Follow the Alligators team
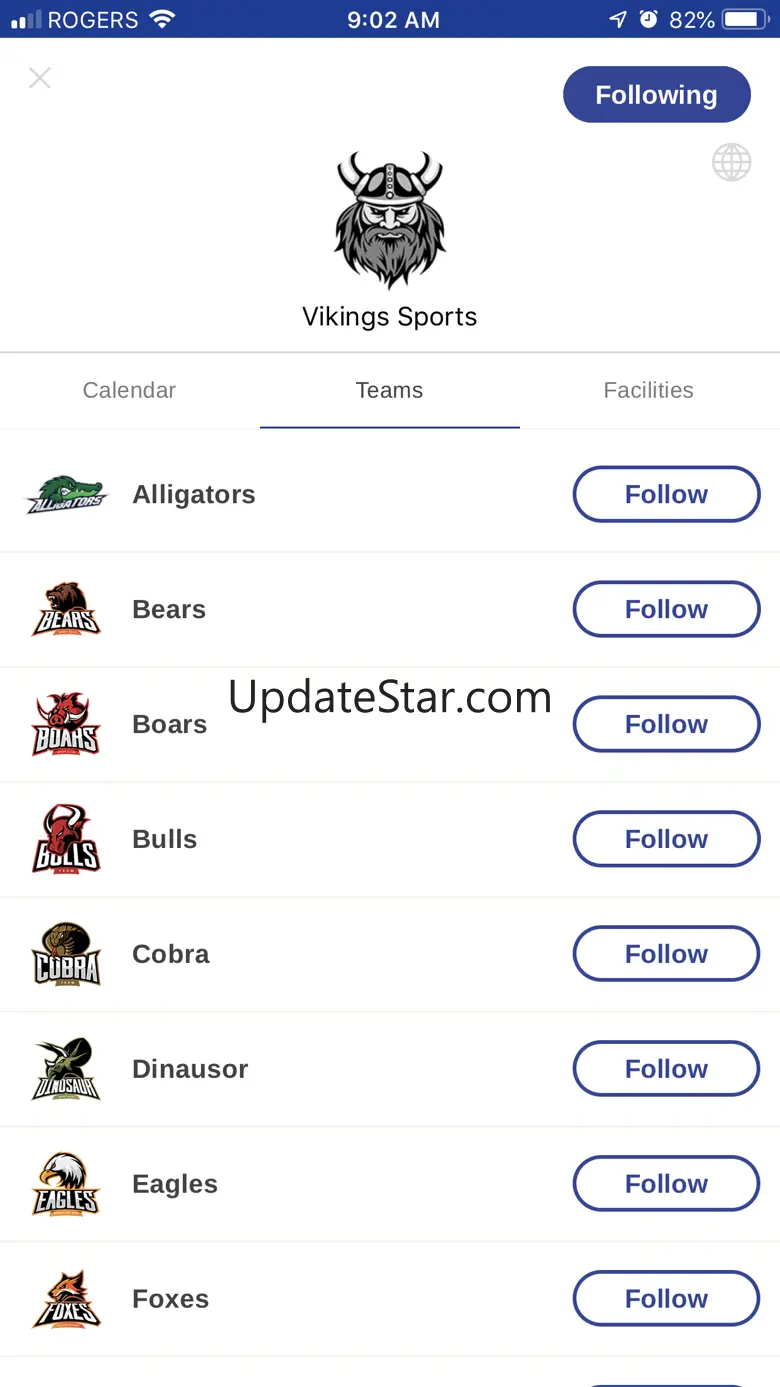 666,494
